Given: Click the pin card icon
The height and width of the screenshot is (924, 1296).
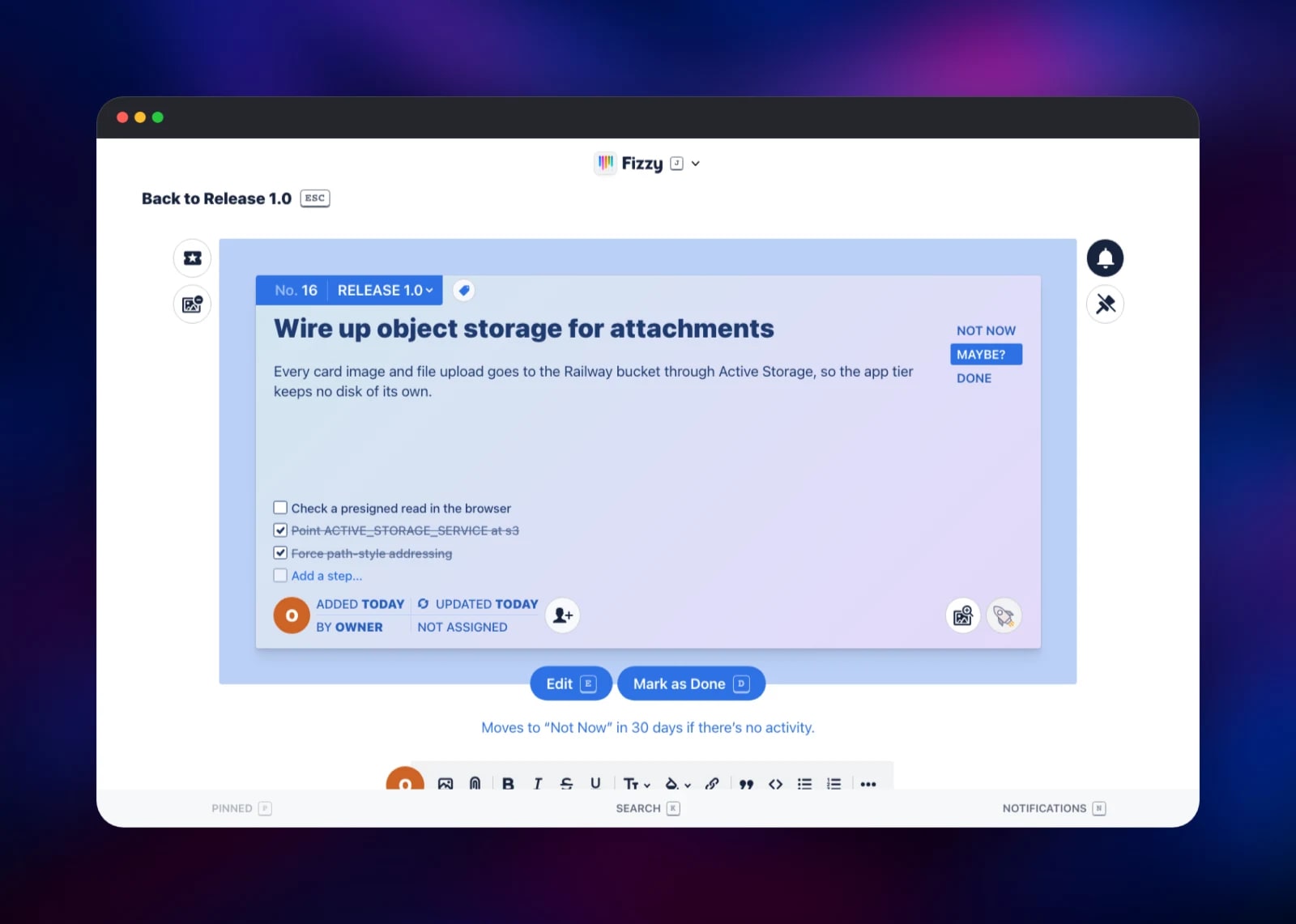Looking at the screenshot, I should (1105, 304).
